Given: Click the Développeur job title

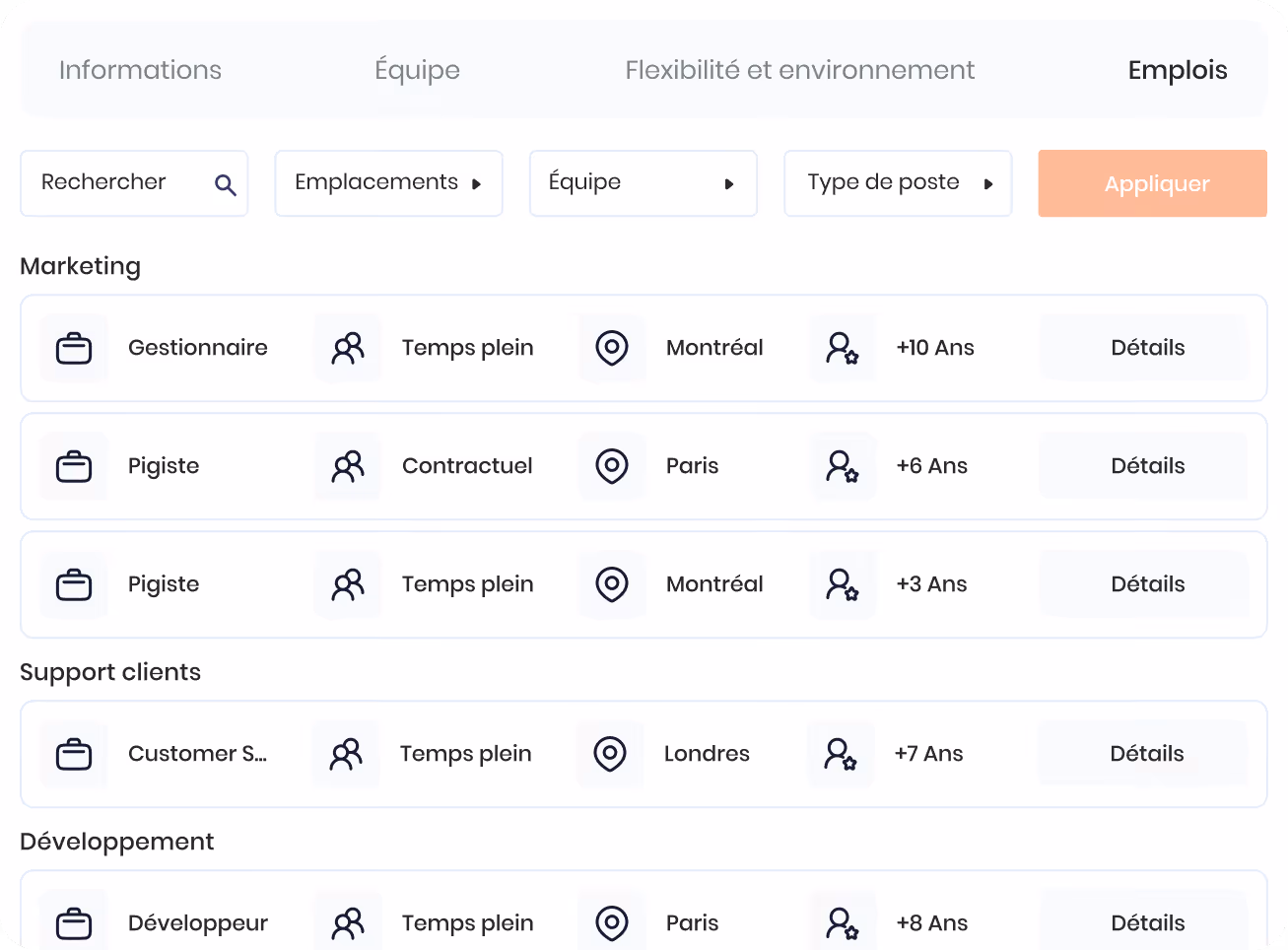Looking at the screenshot, I should coord(198,923).
